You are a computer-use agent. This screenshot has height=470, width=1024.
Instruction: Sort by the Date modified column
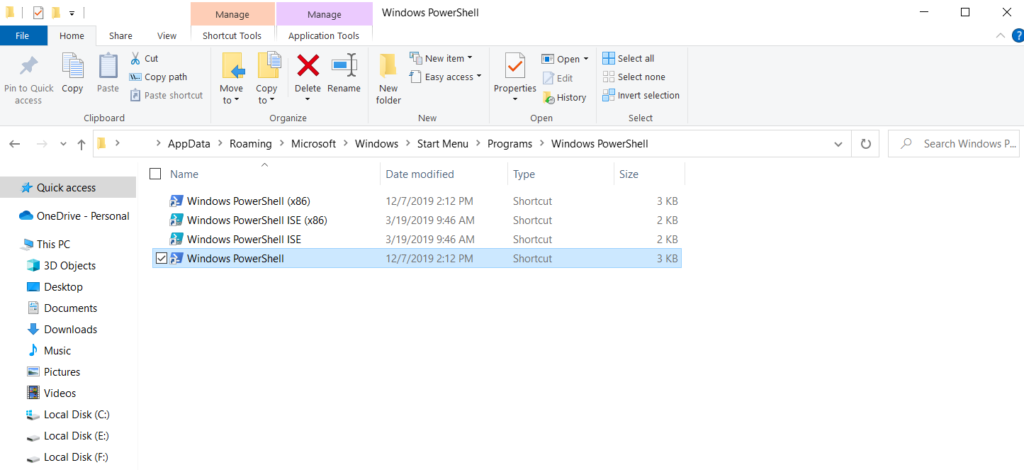419,174
